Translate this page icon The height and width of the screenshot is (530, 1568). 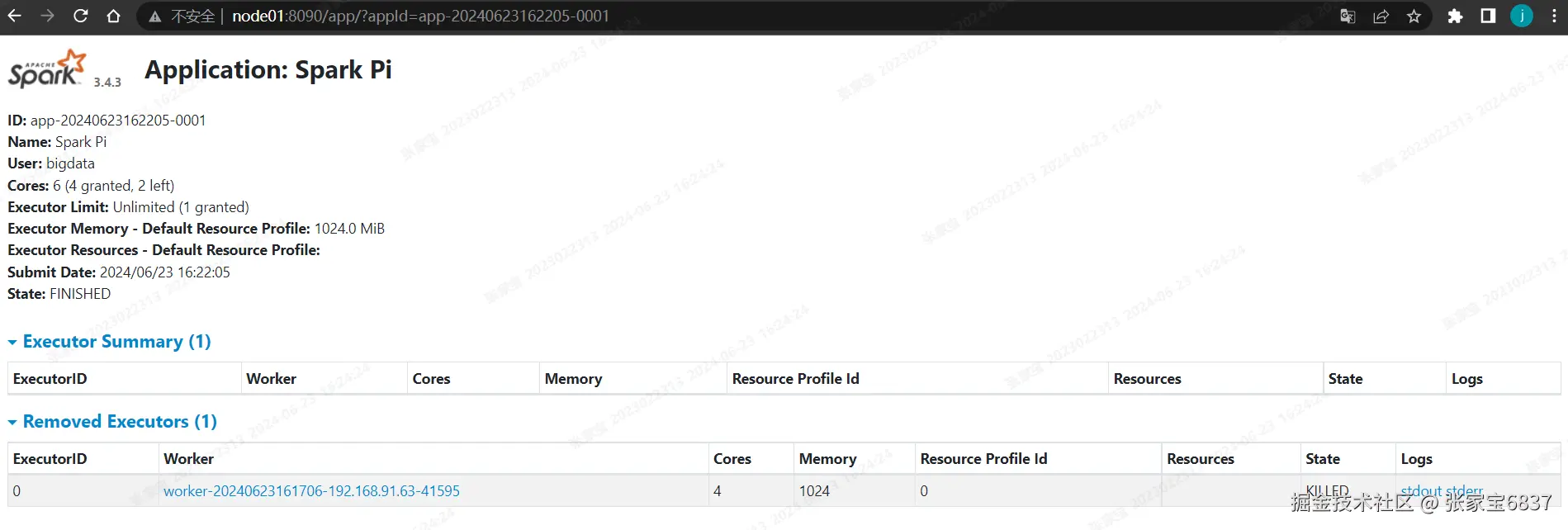(x=1348, y=17)
